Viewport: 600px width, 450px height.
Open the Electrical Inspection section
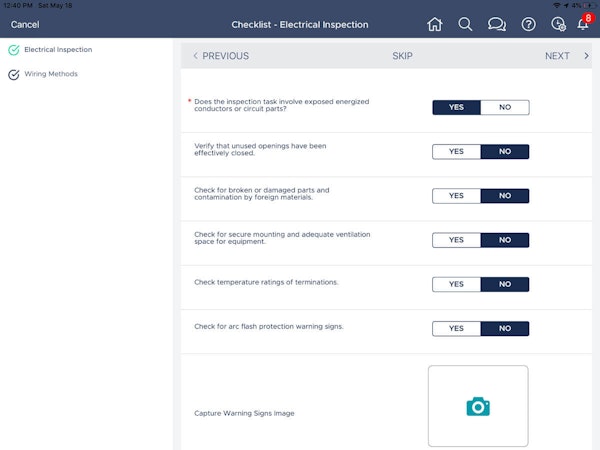click(58, 49)
